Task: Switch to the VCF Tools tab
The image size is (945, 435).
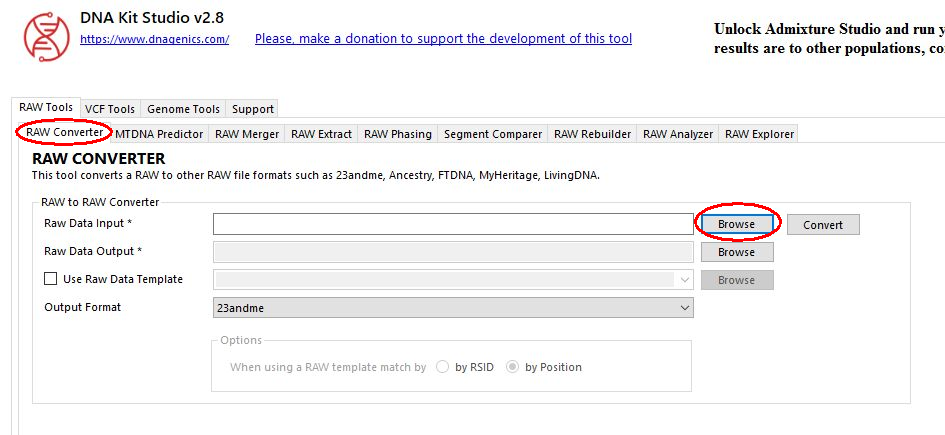Action: [109, 109]
